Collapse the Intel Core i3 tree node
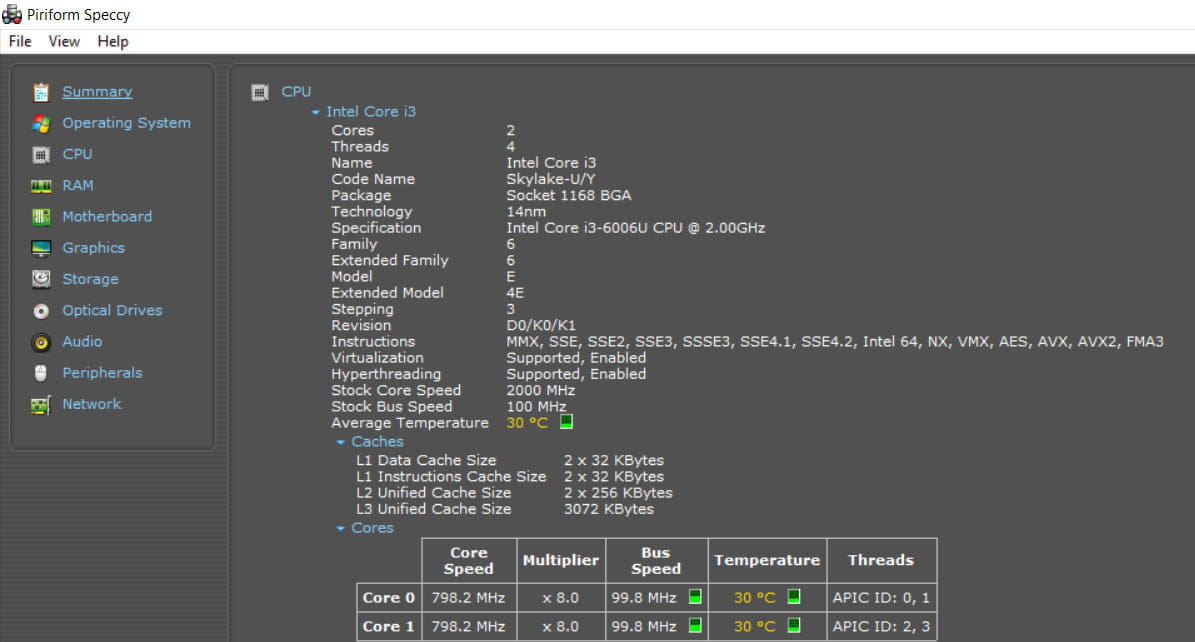 316,113
